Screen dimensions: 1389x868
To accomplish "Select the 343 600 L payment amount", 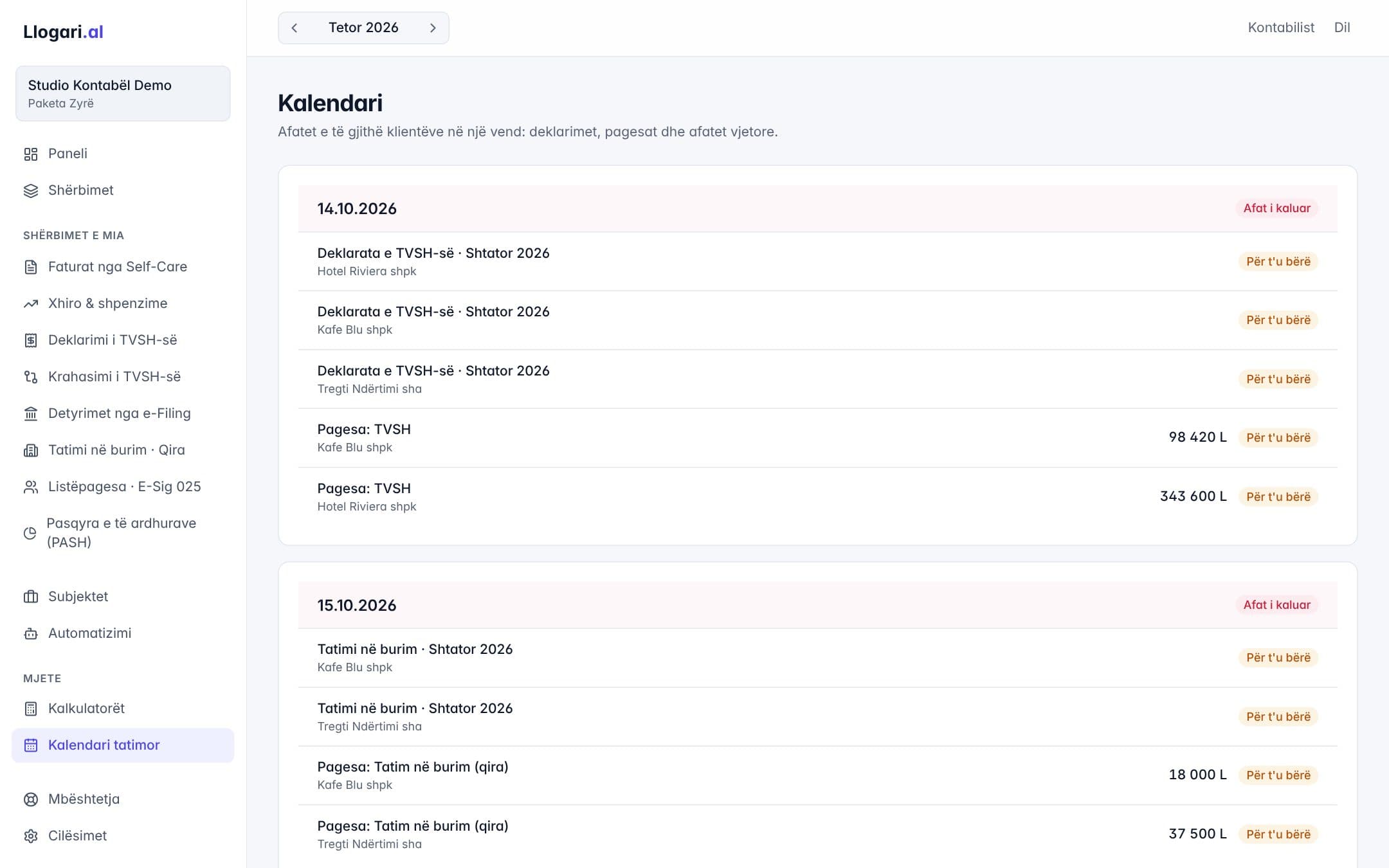I will pyautogui.click(x=1193, y=496).
